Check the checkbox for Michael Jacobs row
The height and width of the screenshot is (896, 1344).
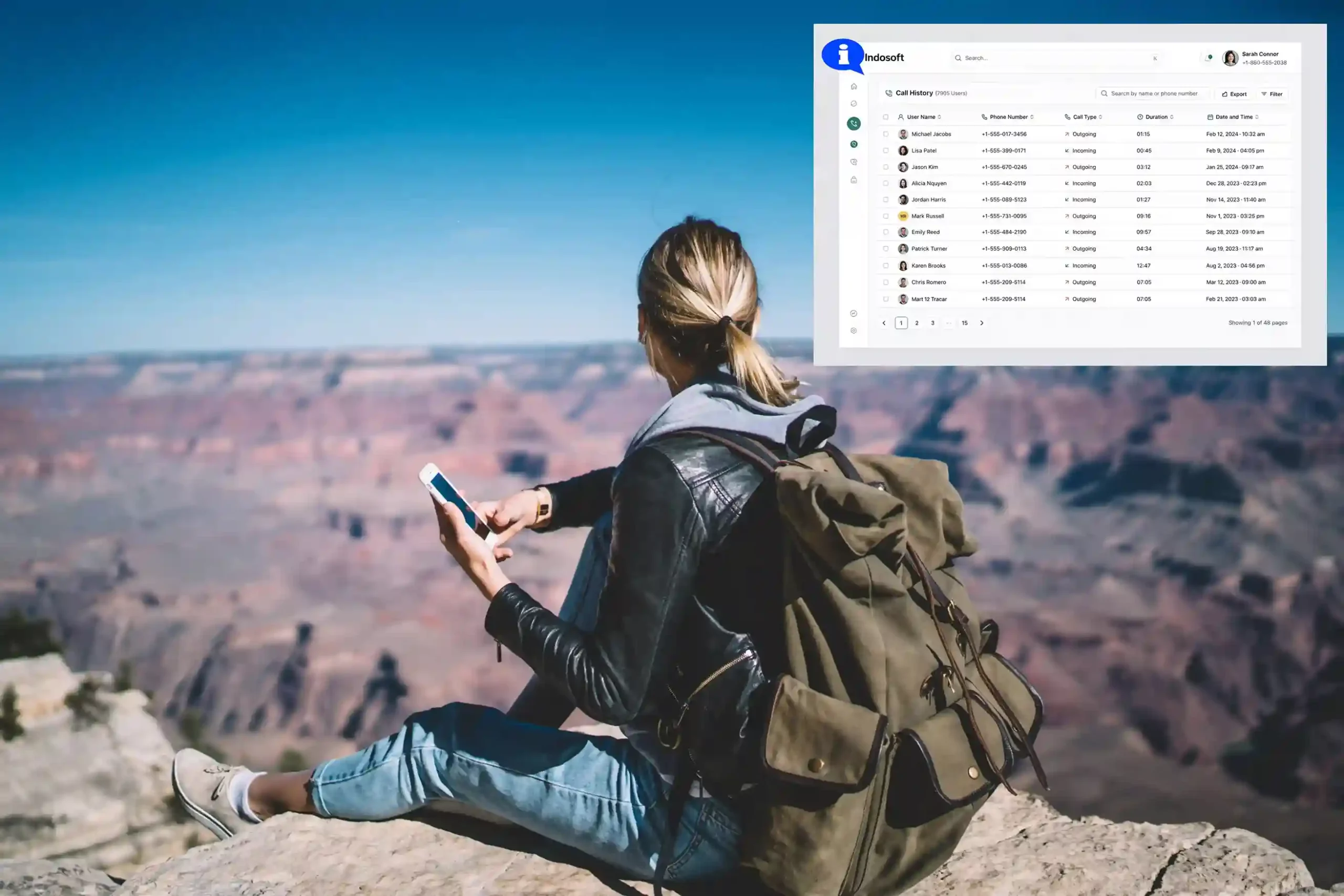pos(886,134)
